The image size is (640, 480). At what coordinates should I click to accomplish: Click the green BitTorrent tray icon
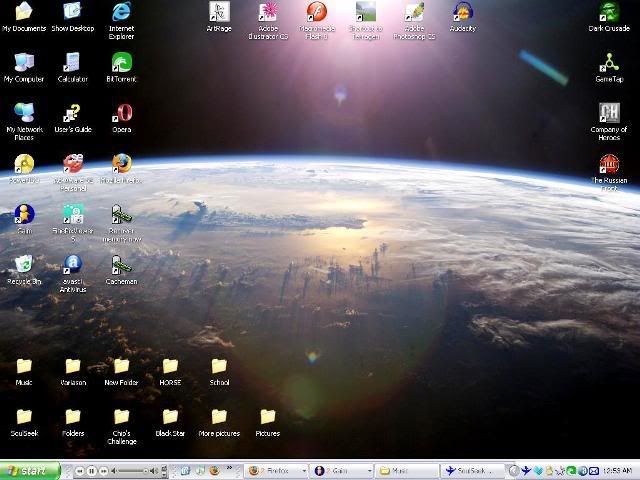coord(571,471)
